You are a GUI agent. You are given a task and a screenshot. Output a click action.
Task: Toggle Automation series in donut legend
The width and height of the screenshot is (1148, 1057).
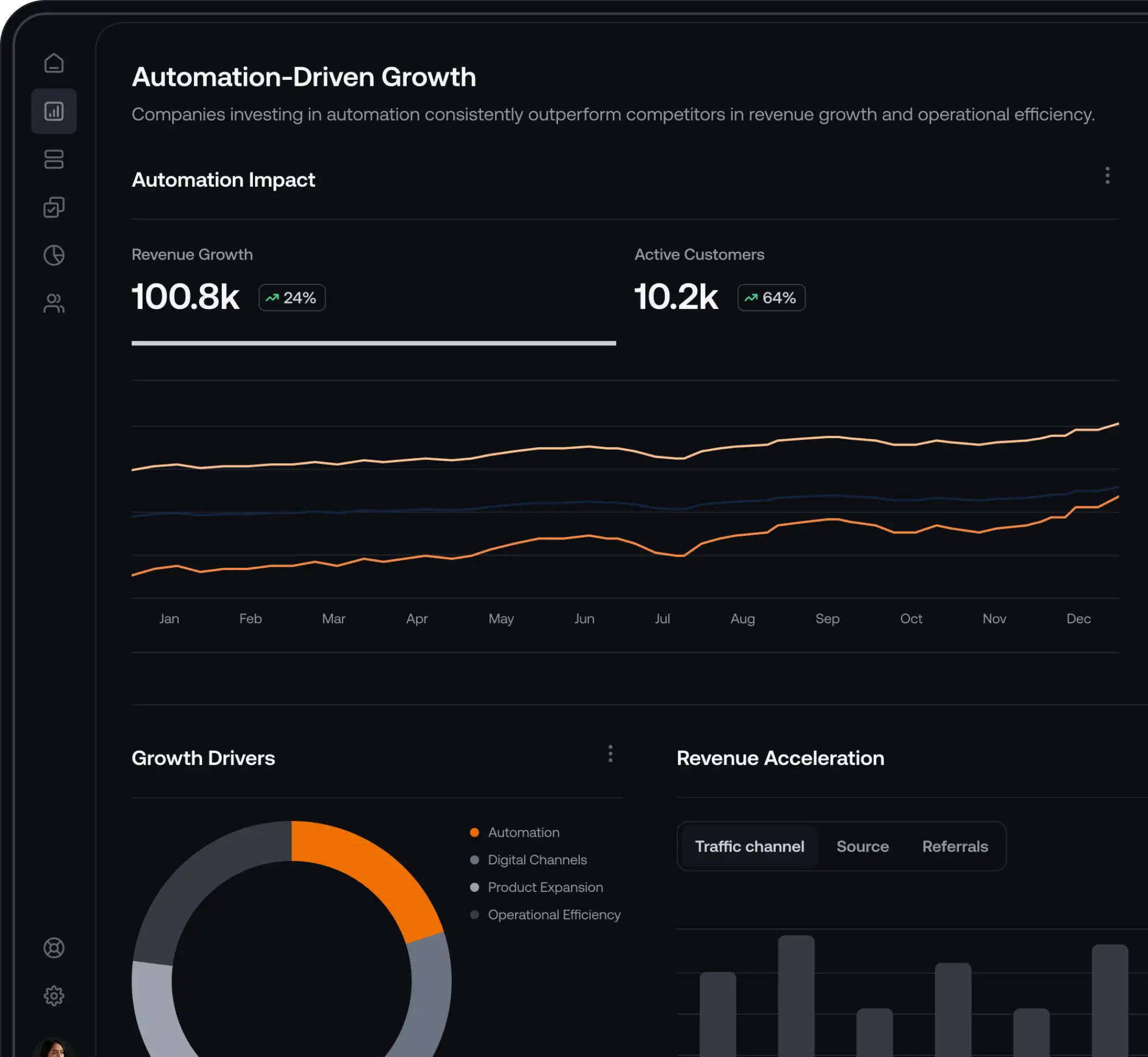pos(523,832)
